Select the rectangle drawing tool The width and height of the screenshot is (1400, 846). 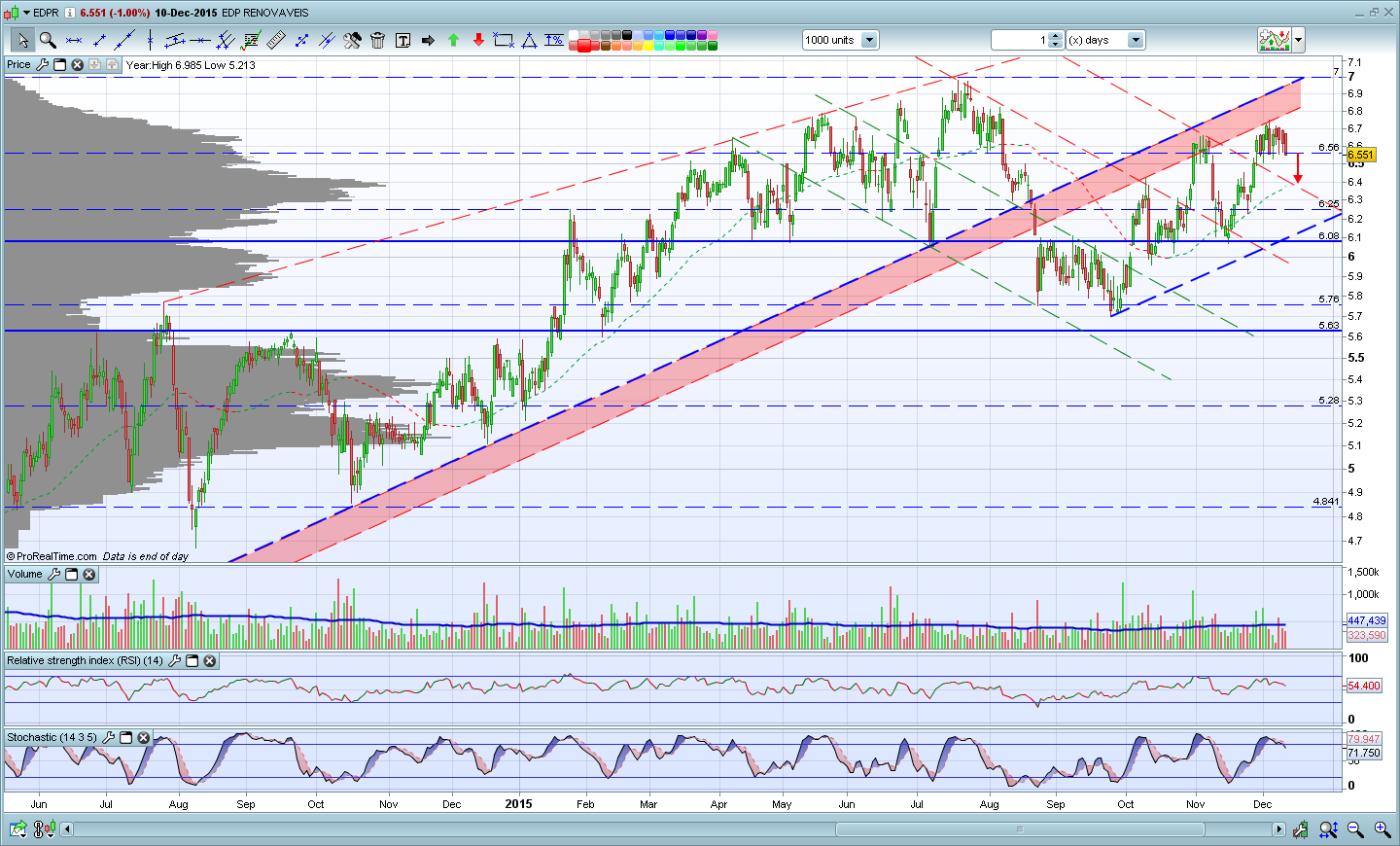pyautogui.click(x=504, y=40)
